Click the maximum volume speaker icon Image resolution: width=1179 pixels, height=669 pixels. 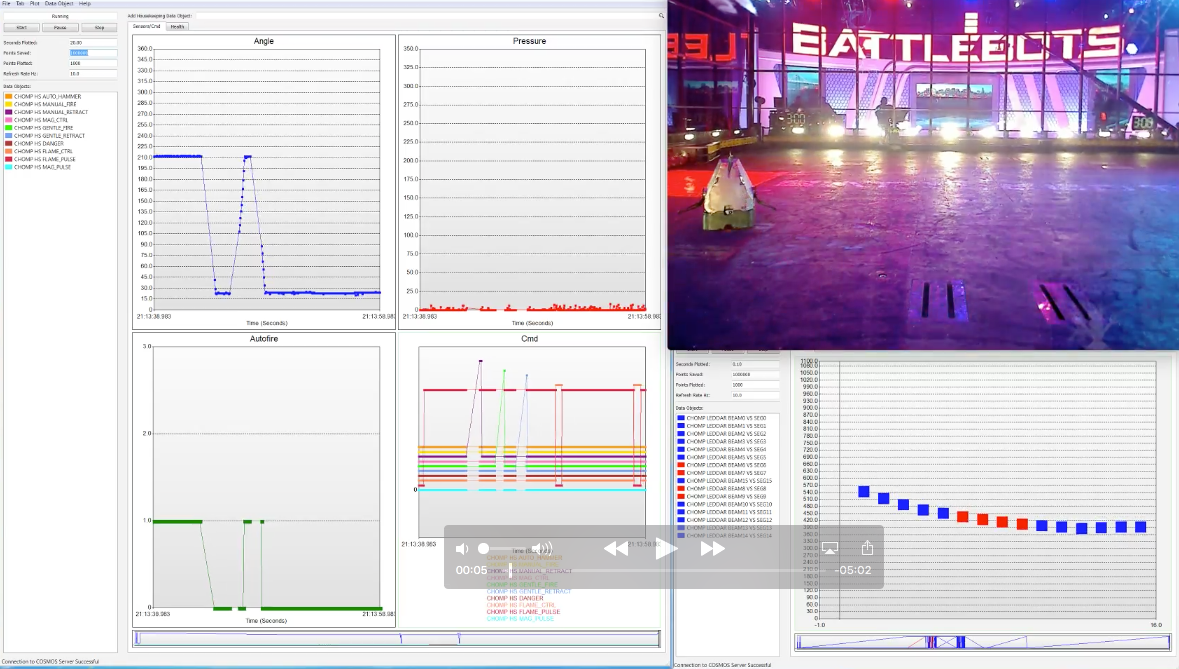click(541, 549)
